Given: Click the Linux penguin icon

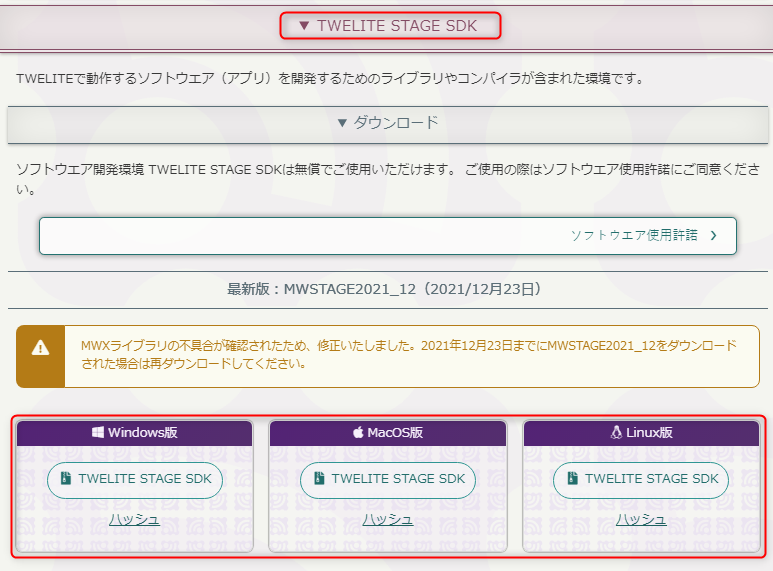Looking at the screenshot, I should [x=616, y=432].
